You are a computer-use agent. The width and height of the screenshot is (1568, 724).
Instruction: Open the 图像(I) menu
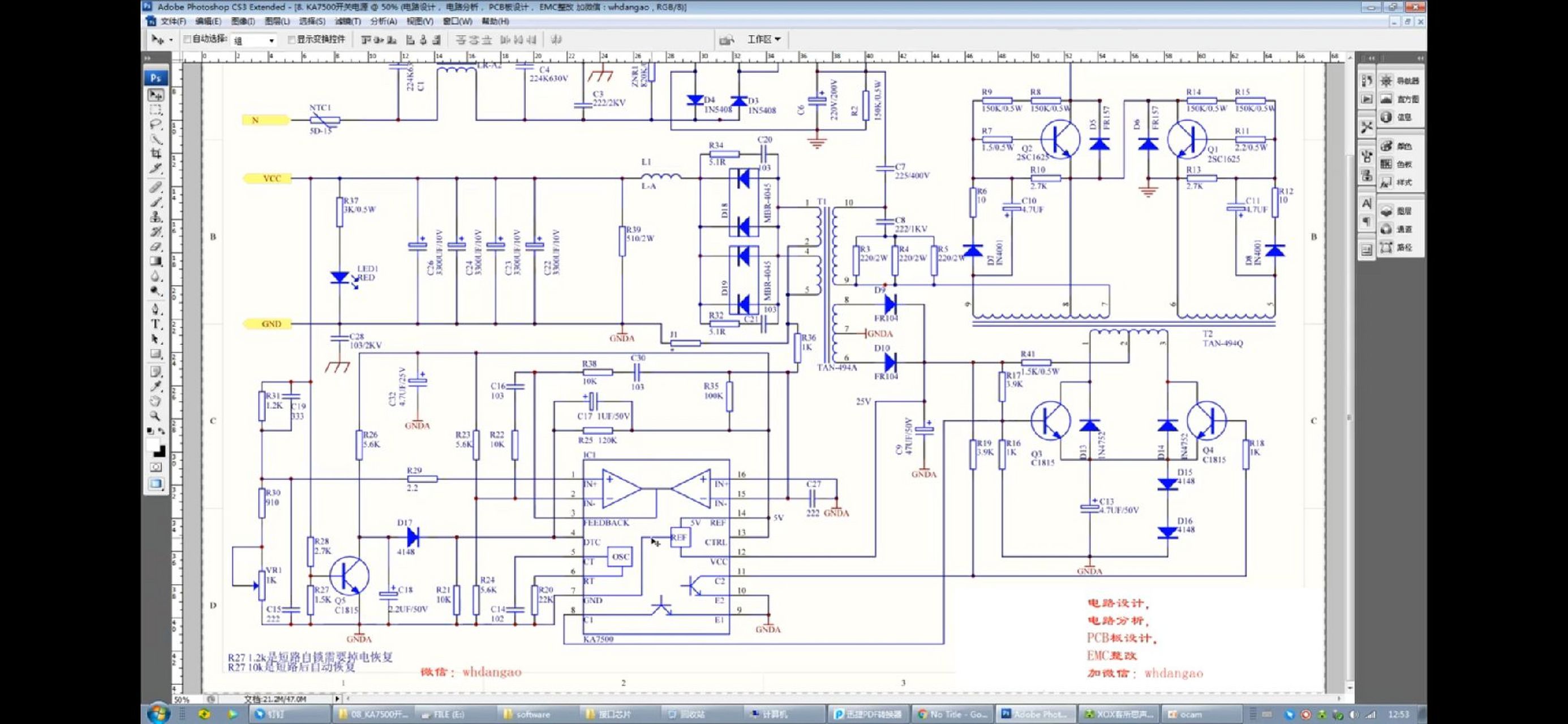click(x=243, y=21)
